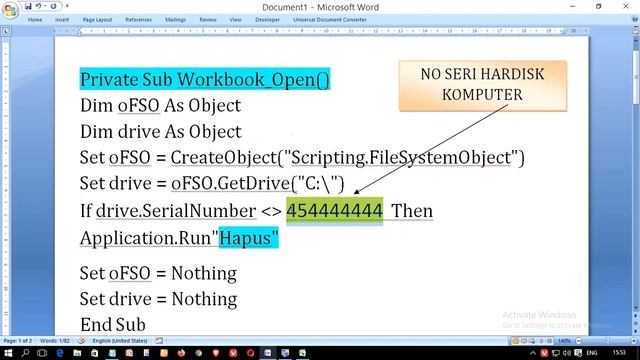Open the Windows Start menu
The image size is (640, 360).
click(8, 353)
